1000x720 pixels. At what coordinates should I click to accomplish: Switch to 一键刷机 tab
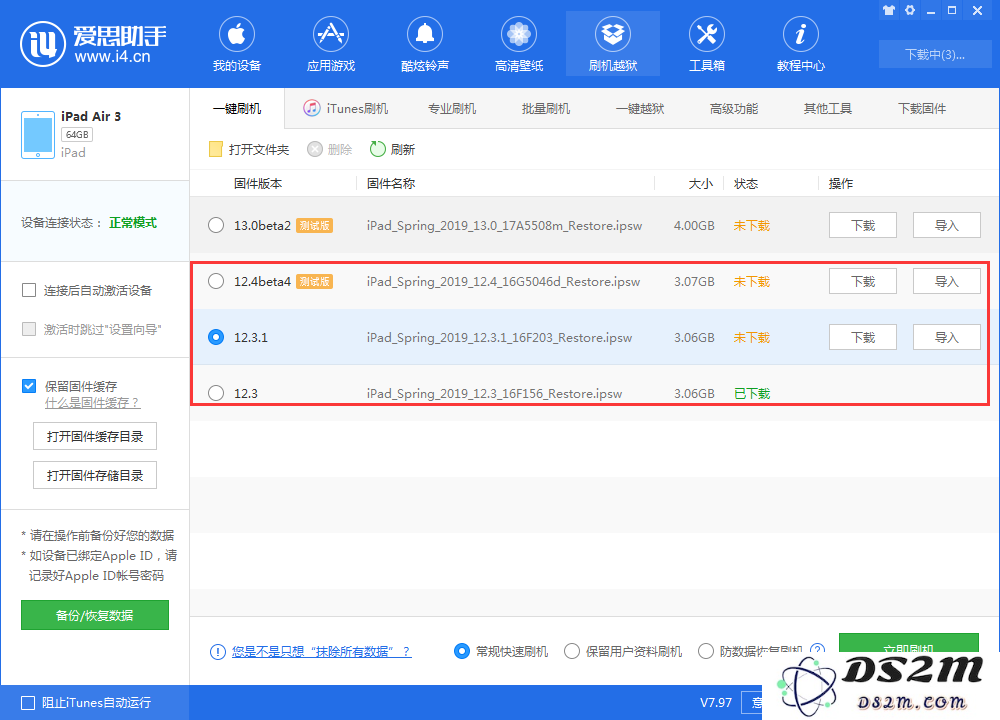point(237,108)
